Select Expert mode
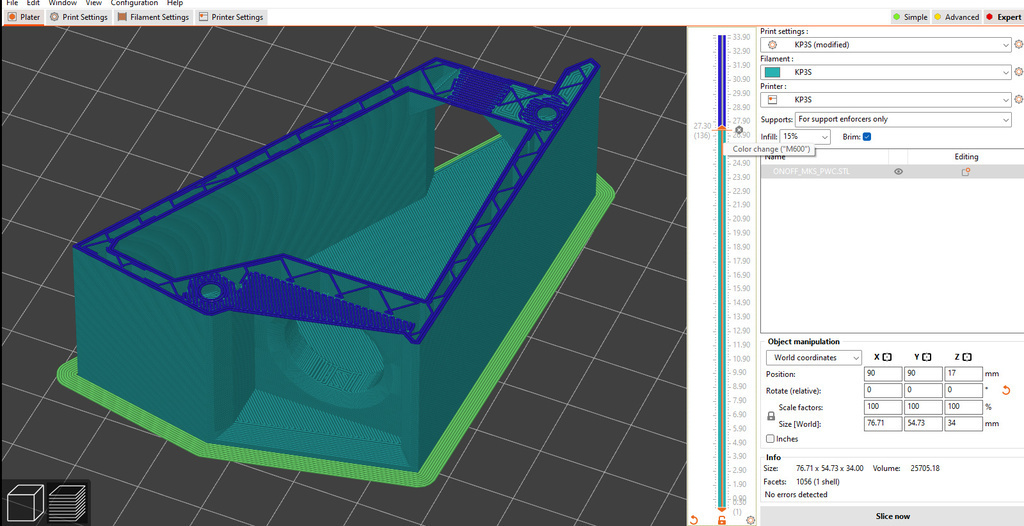This screenshot has width=1024, height=526. 1003,17
